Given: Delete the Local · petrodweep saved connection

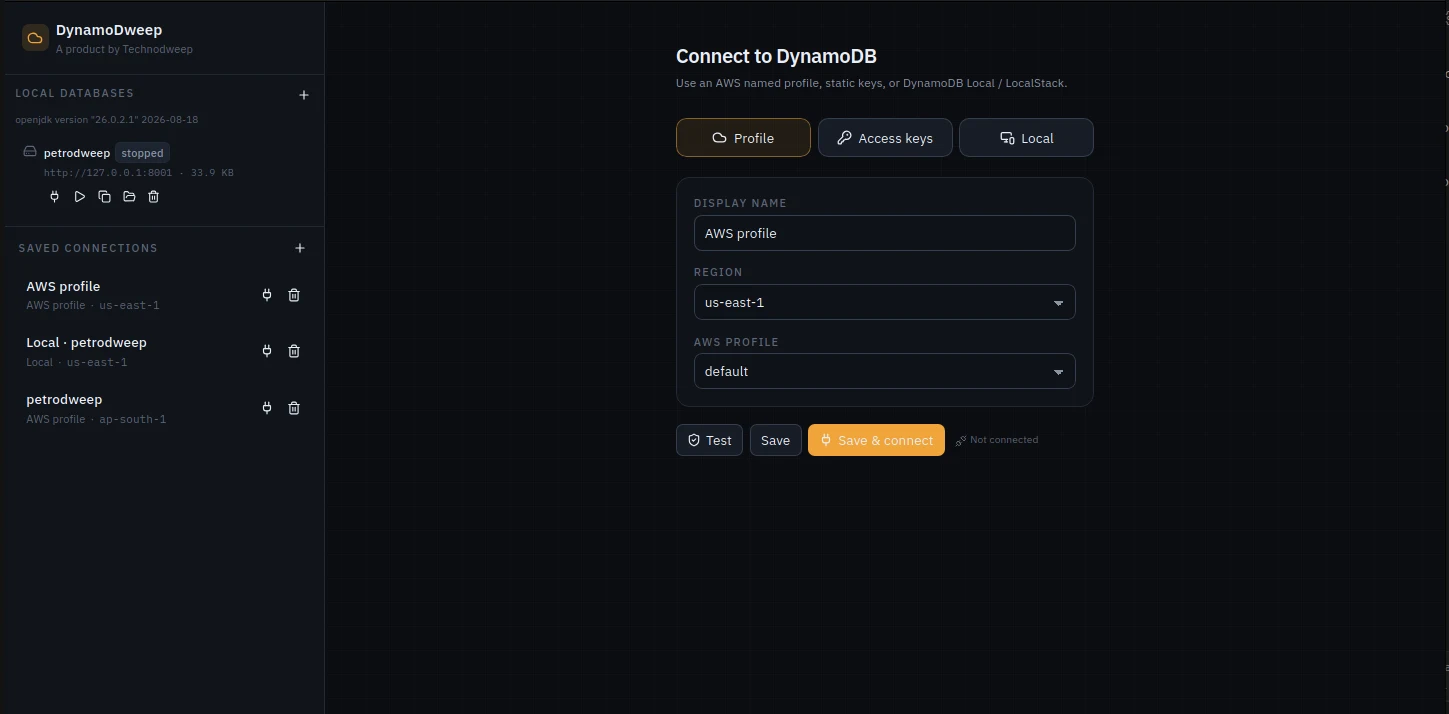Looking at the screenshot, I should (x=294, y=351).
